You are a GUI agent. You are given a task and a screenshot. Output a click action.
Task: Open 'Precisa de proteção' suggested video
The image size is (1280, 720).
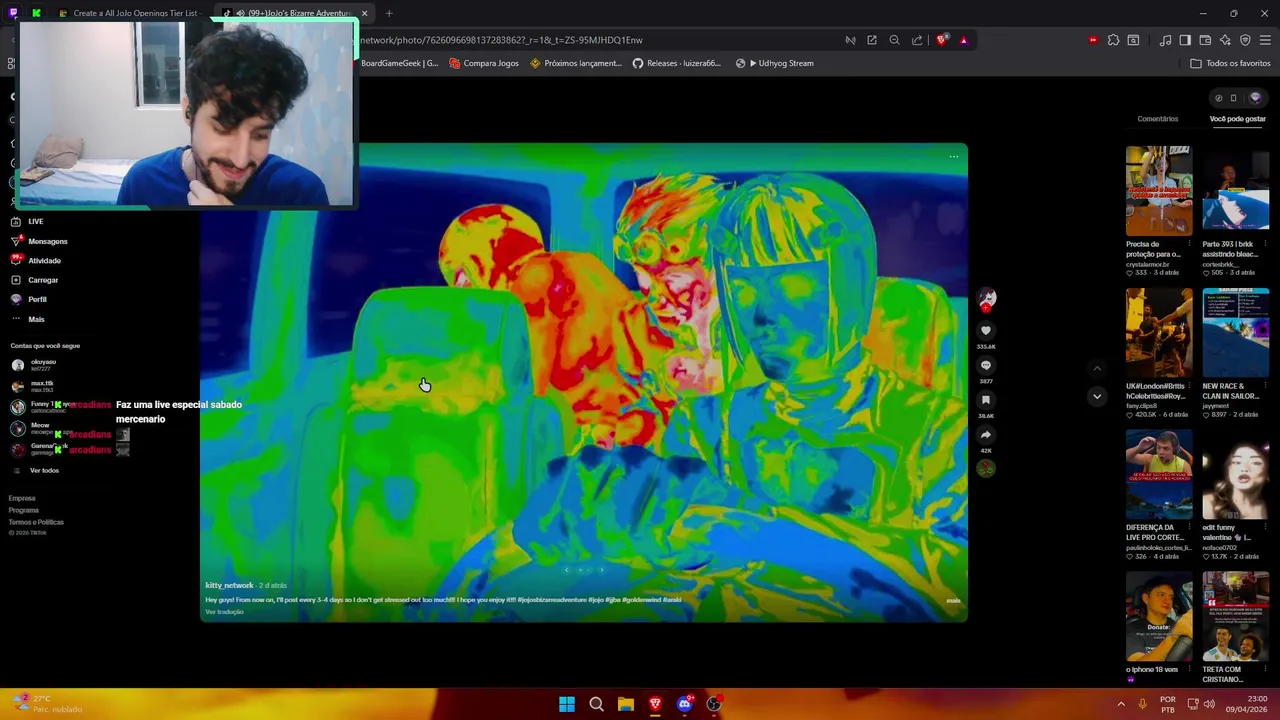click(x=1158, y=191)
